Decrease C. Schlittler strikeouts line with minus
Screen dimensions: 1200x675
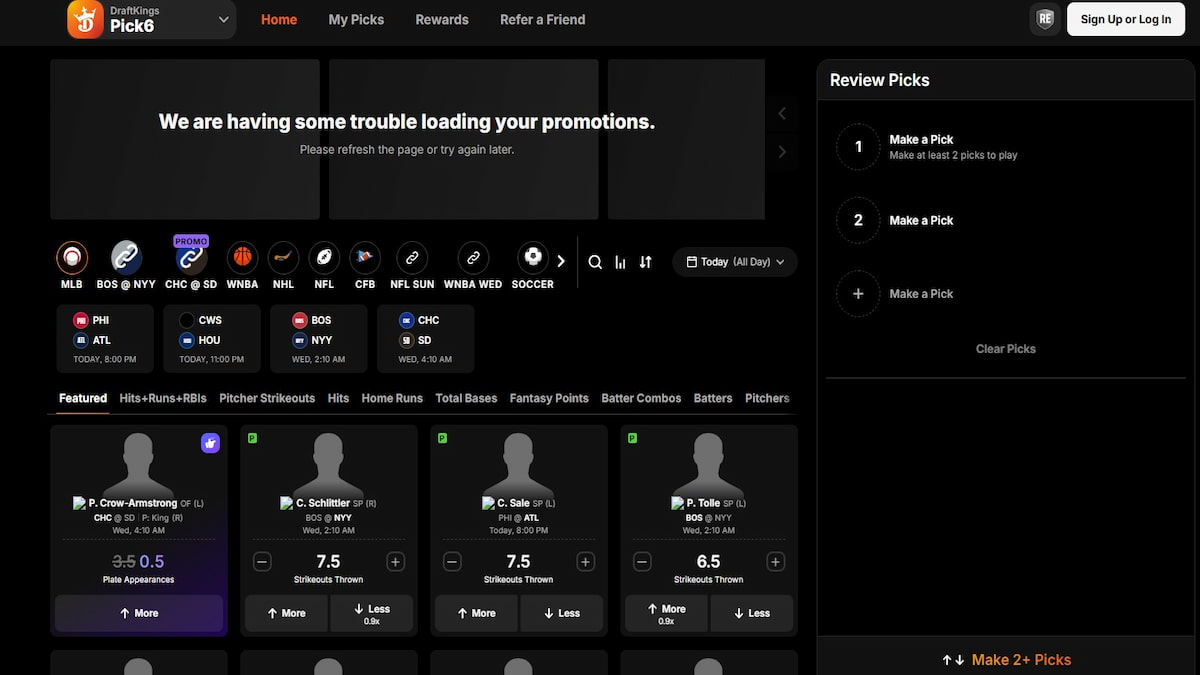point(262,562)
